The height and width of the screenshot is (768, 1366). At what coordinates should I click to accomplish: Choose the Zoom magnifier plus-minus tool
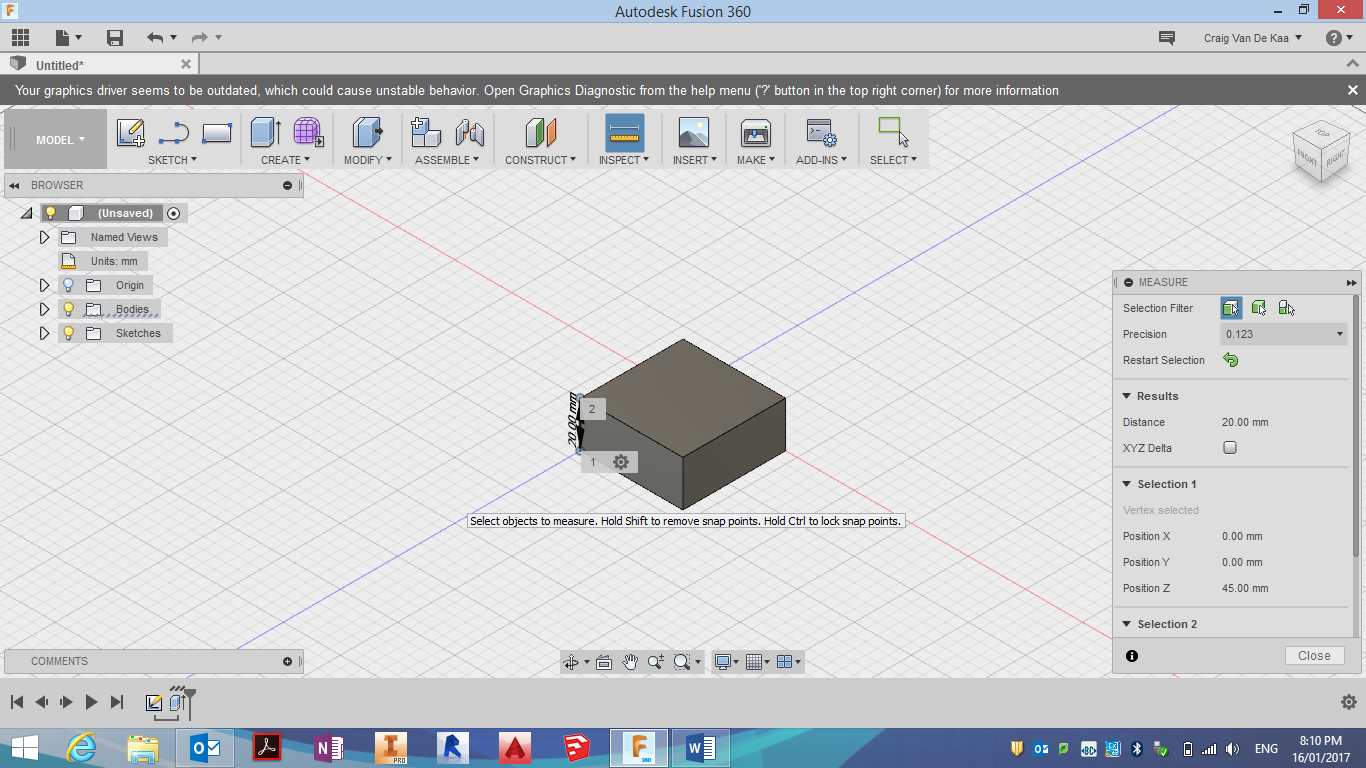(656, 662)
